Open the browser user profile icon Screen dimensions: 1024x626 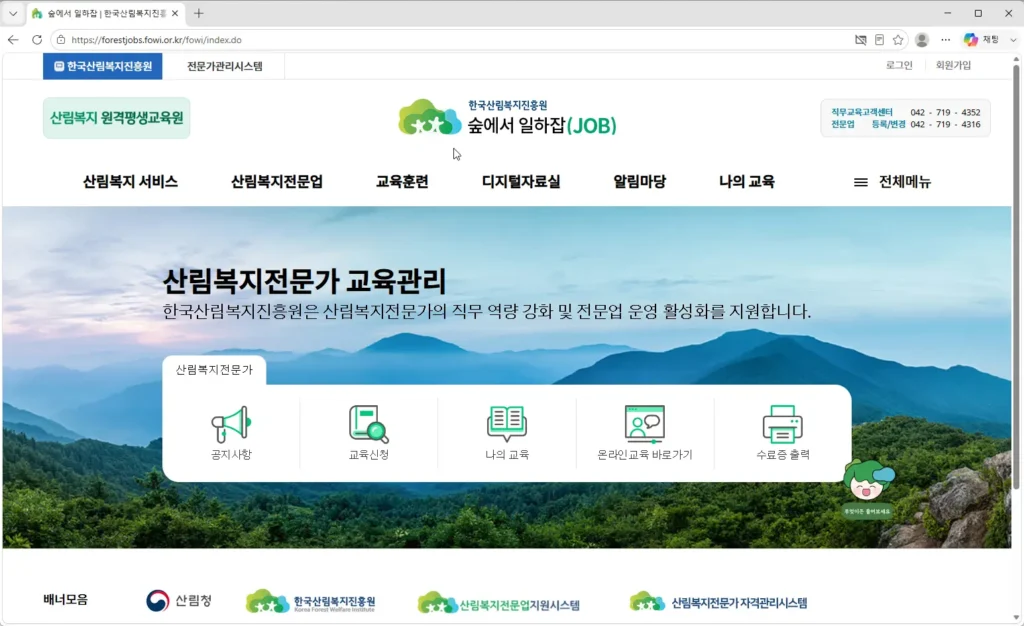coord(922,40)
